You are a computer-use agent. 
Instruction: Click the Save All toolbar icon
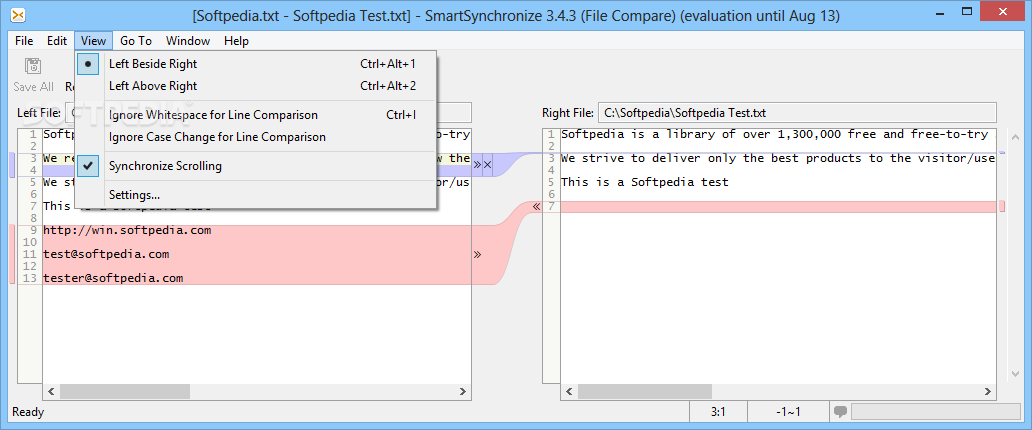33,66
